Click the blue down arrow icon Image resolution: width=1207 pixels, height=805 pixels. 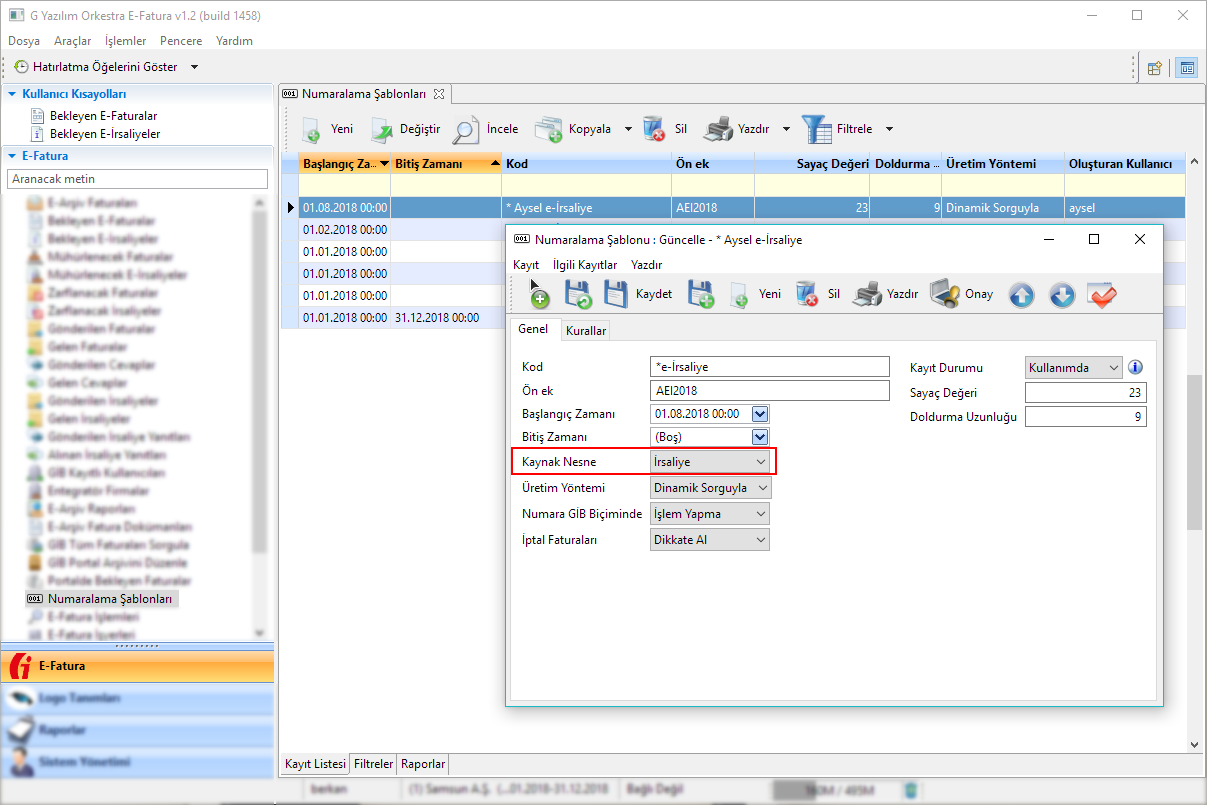click(1062, 295)
